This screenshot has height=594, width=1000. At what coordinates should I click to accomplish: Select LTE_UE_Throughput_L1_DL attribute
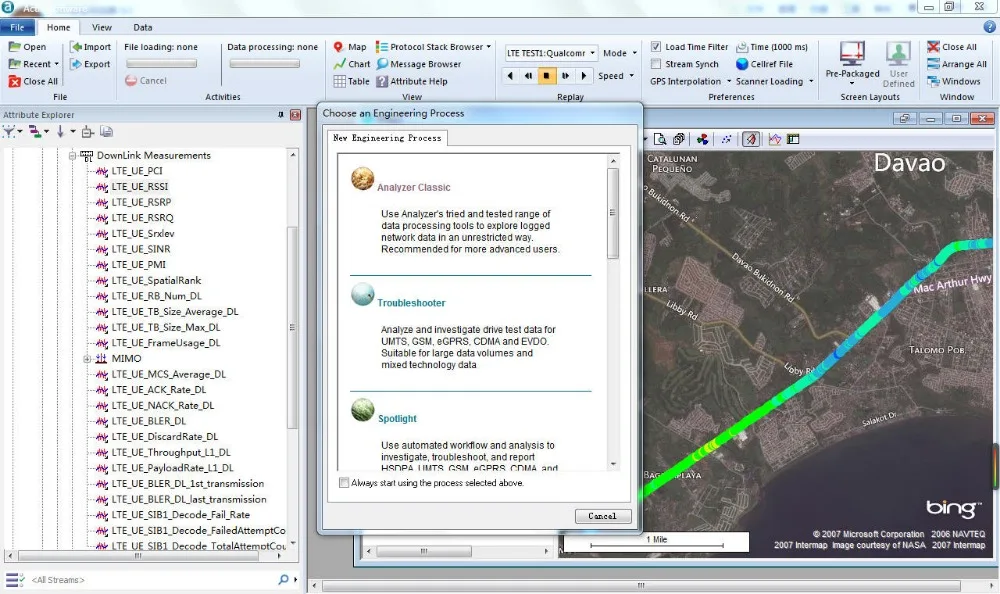tap(171, 452)
